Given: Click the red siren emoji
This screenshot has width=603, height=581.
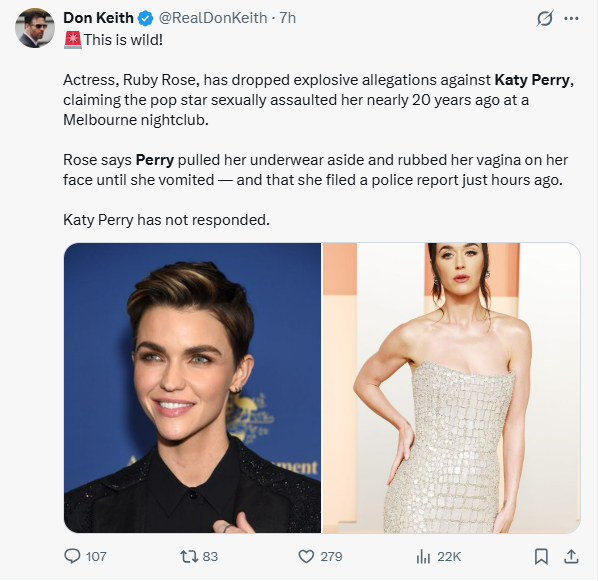Looking at the screenshot, I should click(x=72, y=40).
